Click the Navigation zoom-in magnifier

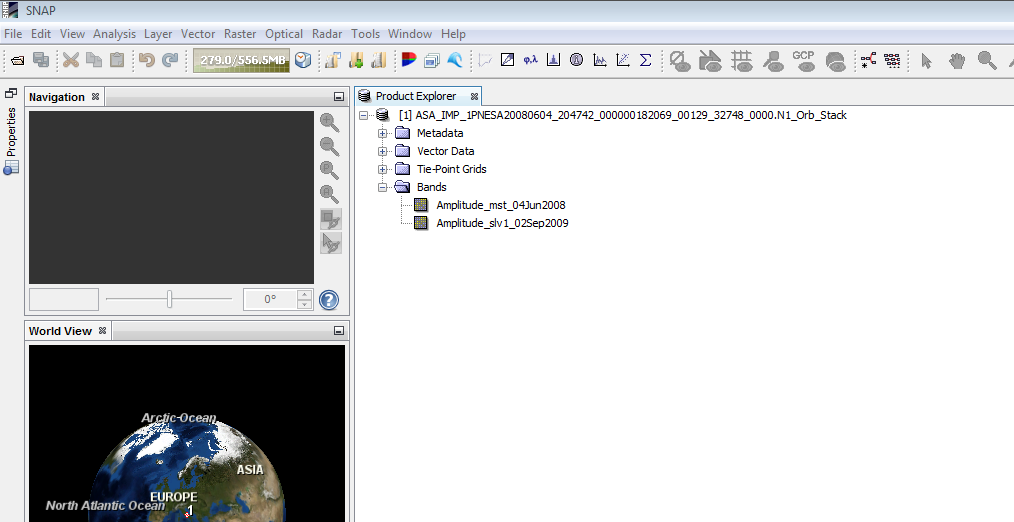330,122
